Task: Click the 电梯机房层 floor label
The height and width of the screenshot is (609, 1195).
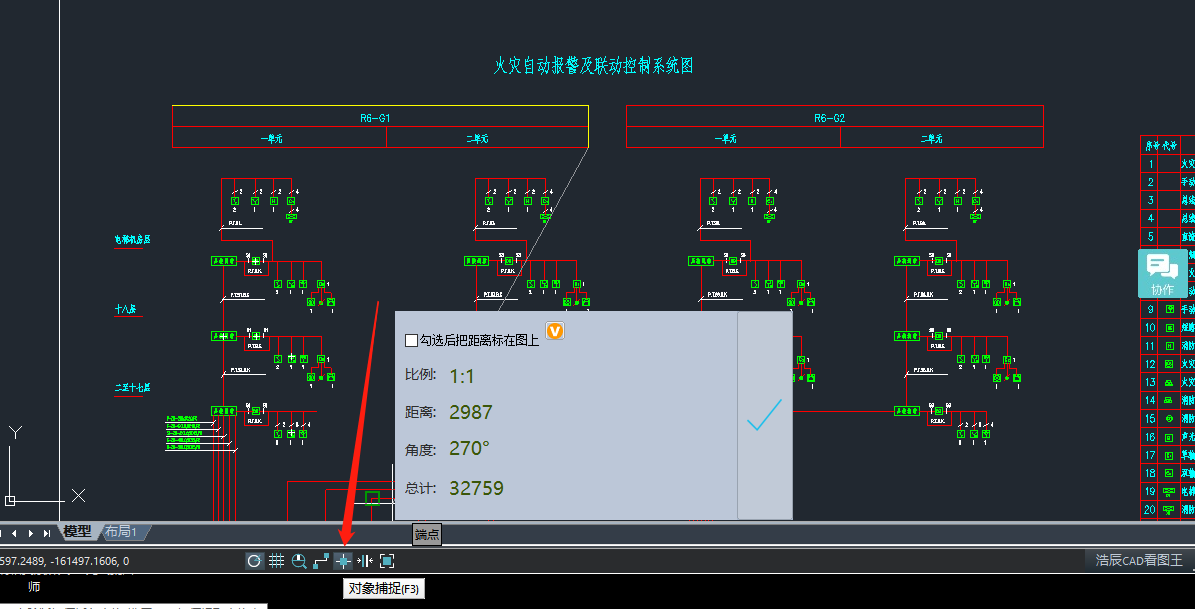Action: [x=133, y=239]
